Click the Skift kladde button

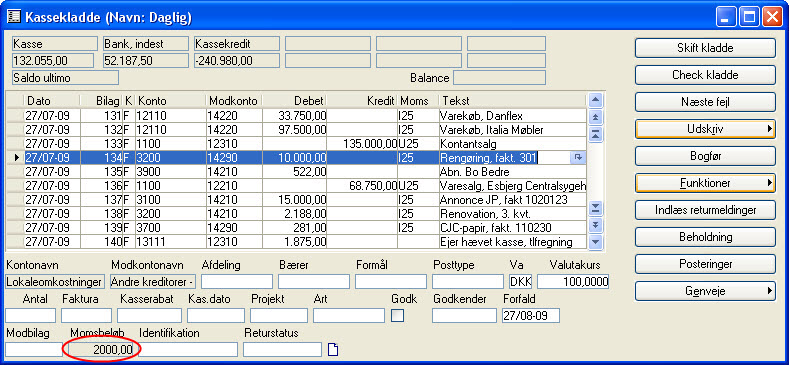705,48
